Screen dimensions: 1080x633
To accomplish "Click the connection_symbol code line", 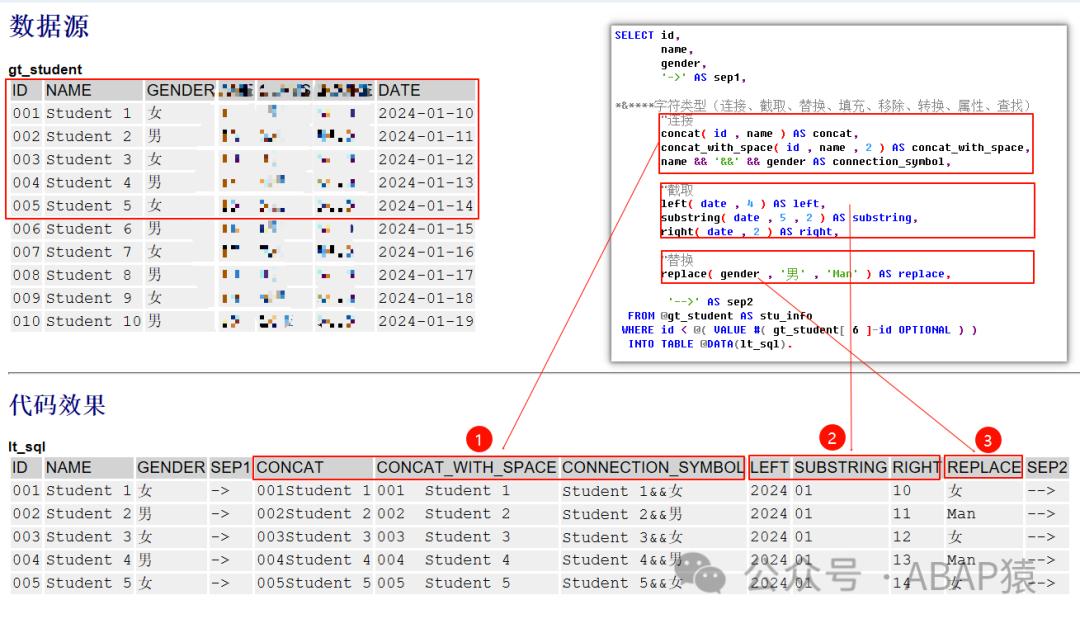I will [x=805, y=162].
